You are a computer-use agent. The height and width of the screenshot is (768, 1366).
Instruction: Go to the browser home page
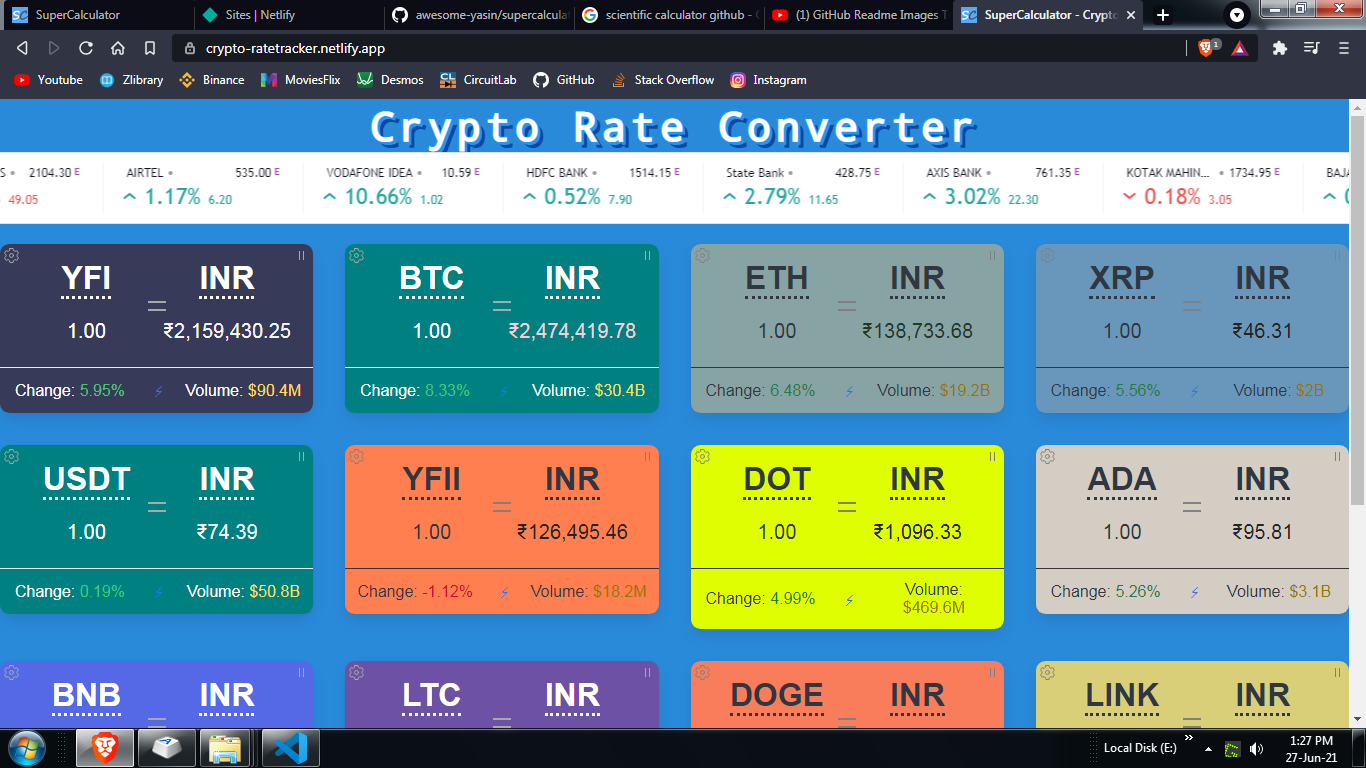tap(118, 48)
